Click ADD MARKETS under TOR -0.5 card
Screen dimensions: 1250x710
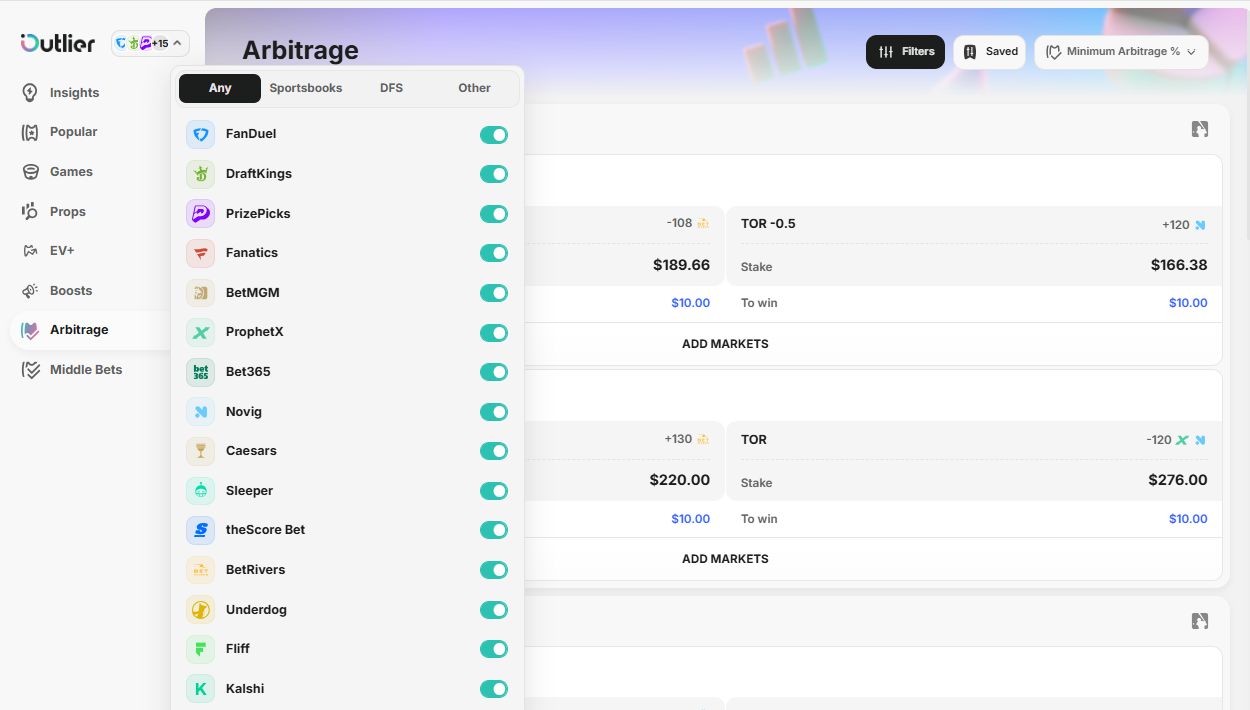725,344
